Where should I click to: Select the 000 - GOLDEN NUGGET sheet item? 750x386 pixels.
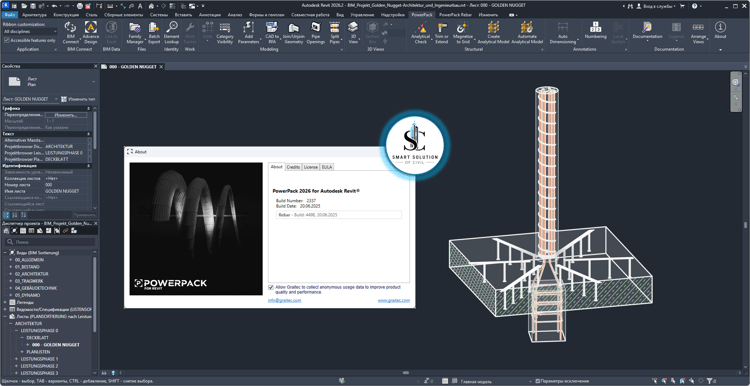click(x=56, y=344)
